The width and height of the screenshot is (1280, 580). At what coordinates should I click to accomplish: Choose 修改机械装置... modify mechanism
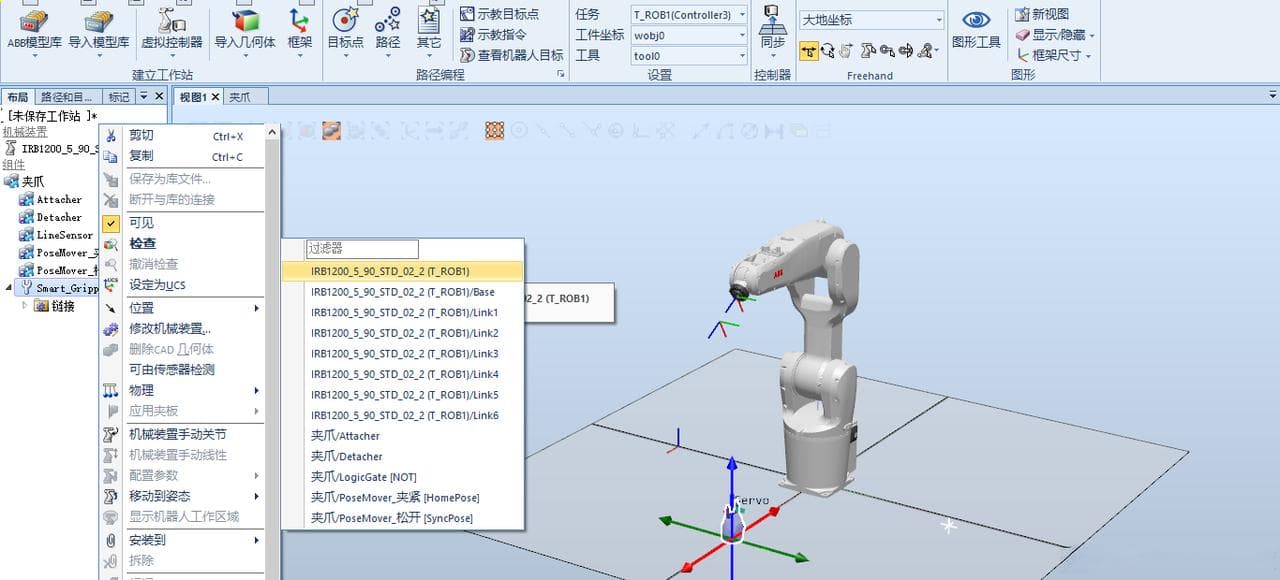pos(182,328)
